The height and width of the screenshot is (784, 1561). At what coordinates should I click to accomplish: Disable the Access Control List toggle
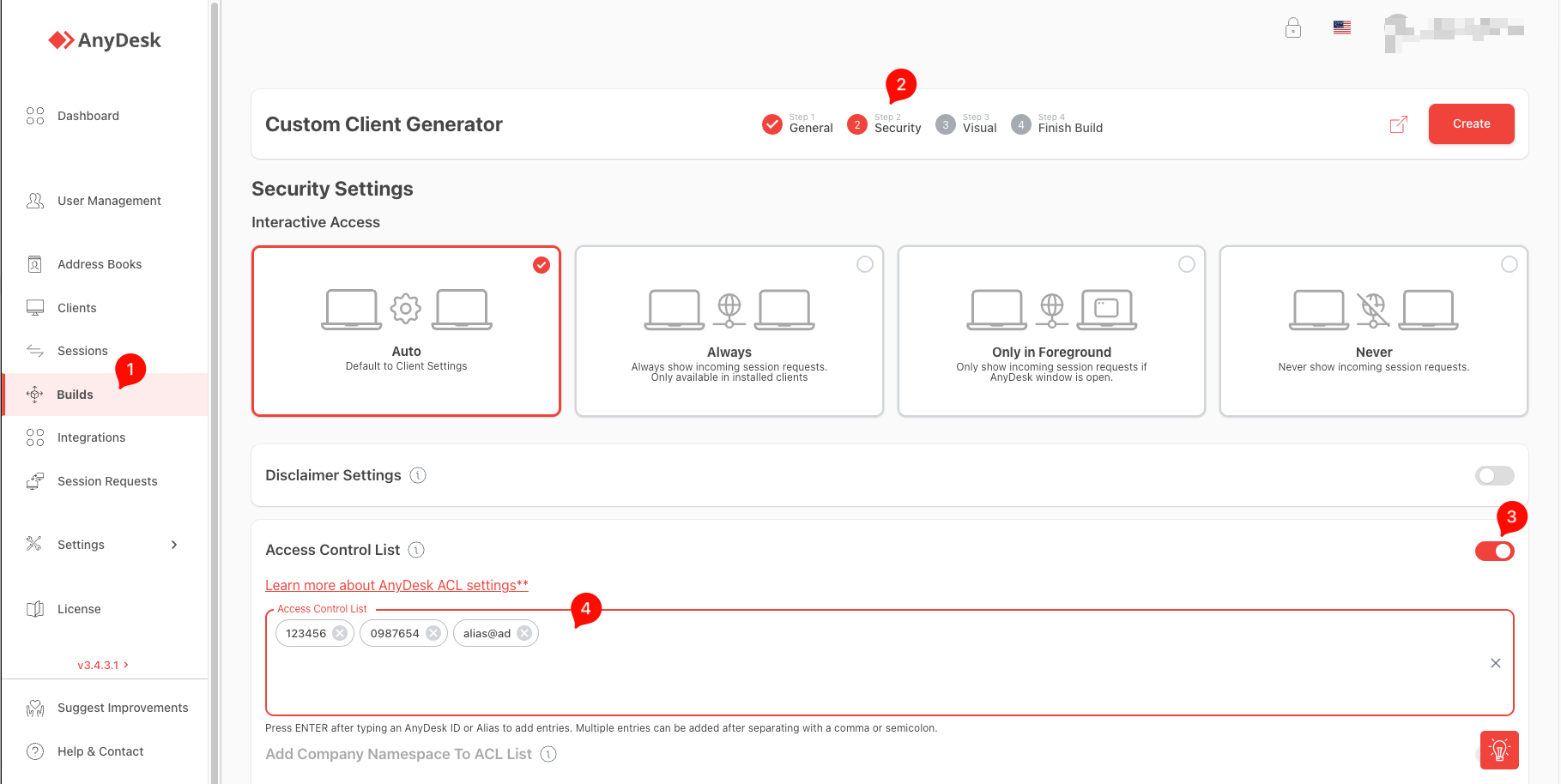click(1495, 551)
